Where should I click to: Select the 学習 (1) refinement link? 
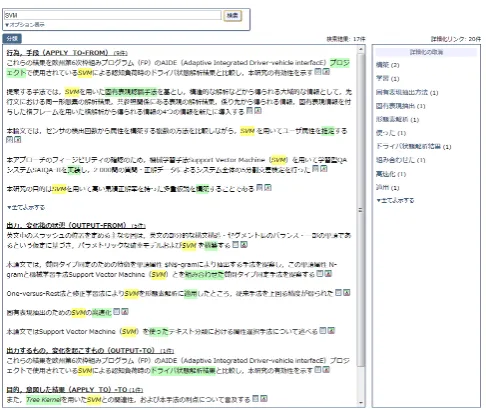[387, 79]
